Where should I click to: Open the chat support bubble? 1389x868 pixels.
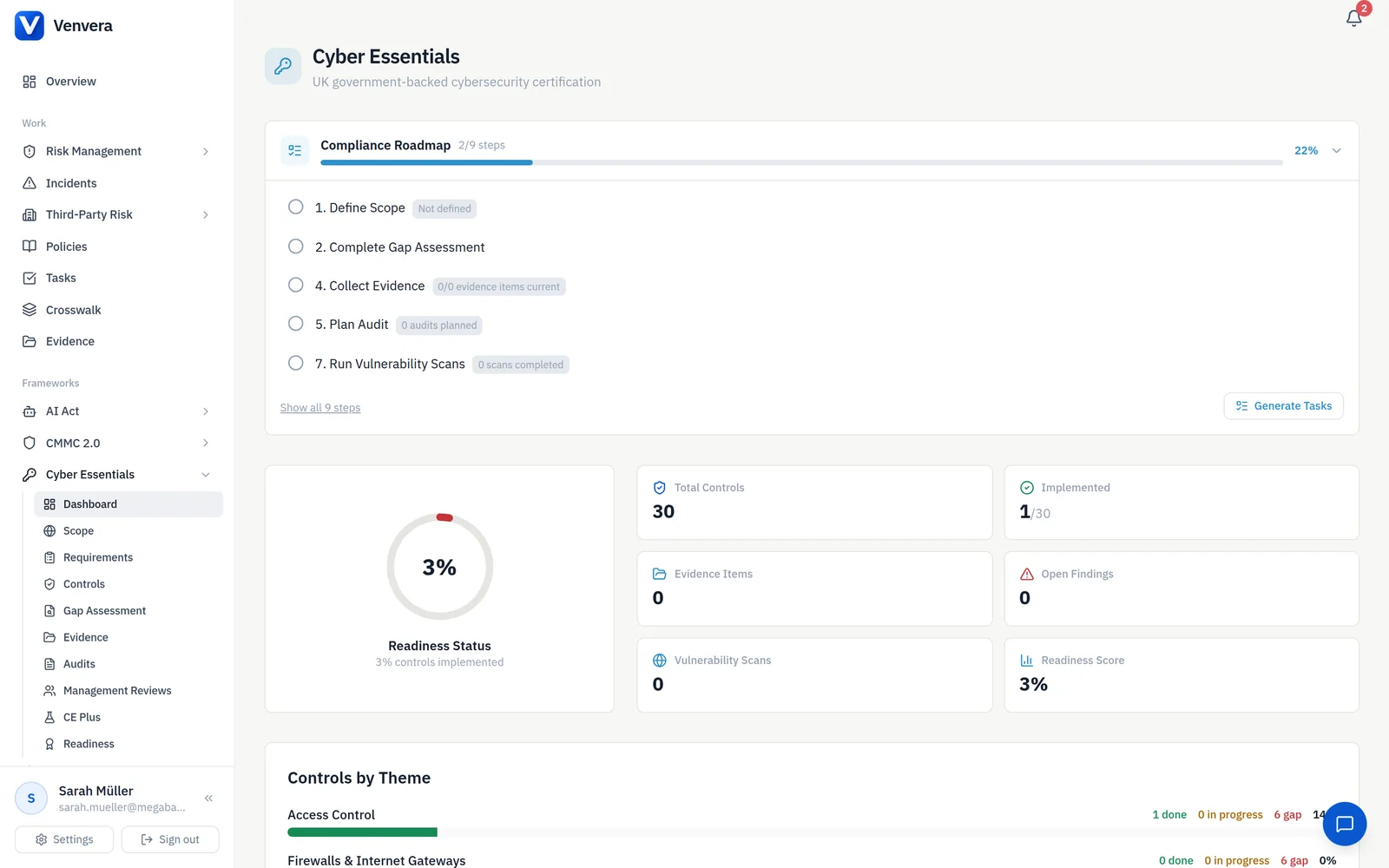point(1345,824)
